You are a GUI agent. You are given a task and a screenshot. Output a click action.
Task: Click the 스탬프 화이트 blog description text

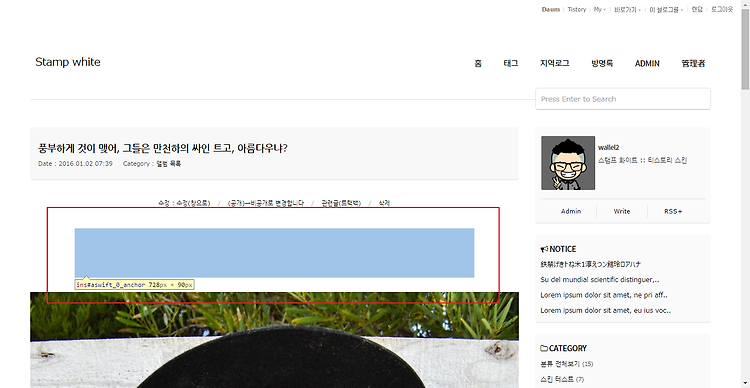642,161
